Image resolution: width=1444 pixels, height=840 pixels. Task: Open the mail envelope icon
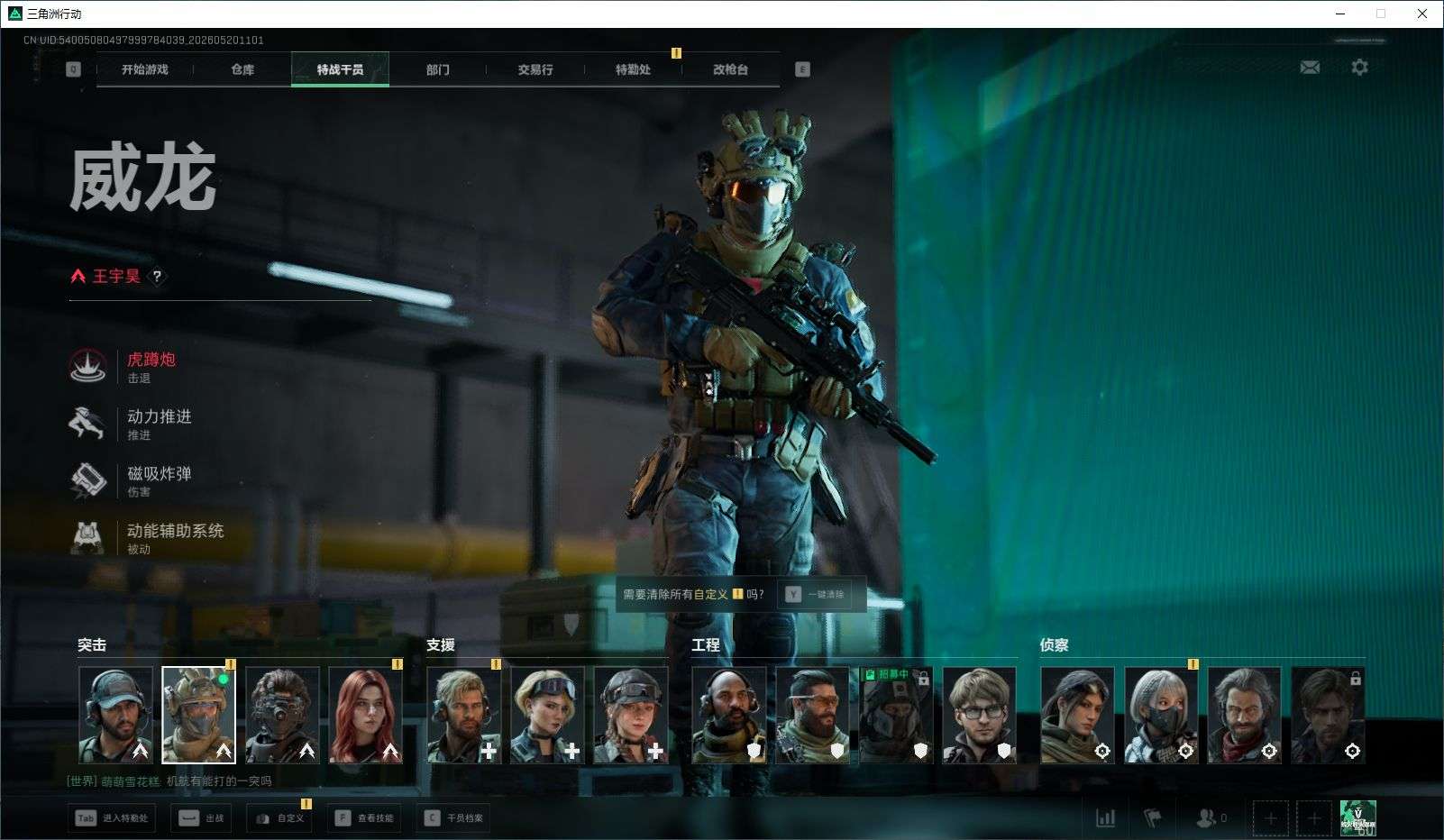[x=1310, y=68]
